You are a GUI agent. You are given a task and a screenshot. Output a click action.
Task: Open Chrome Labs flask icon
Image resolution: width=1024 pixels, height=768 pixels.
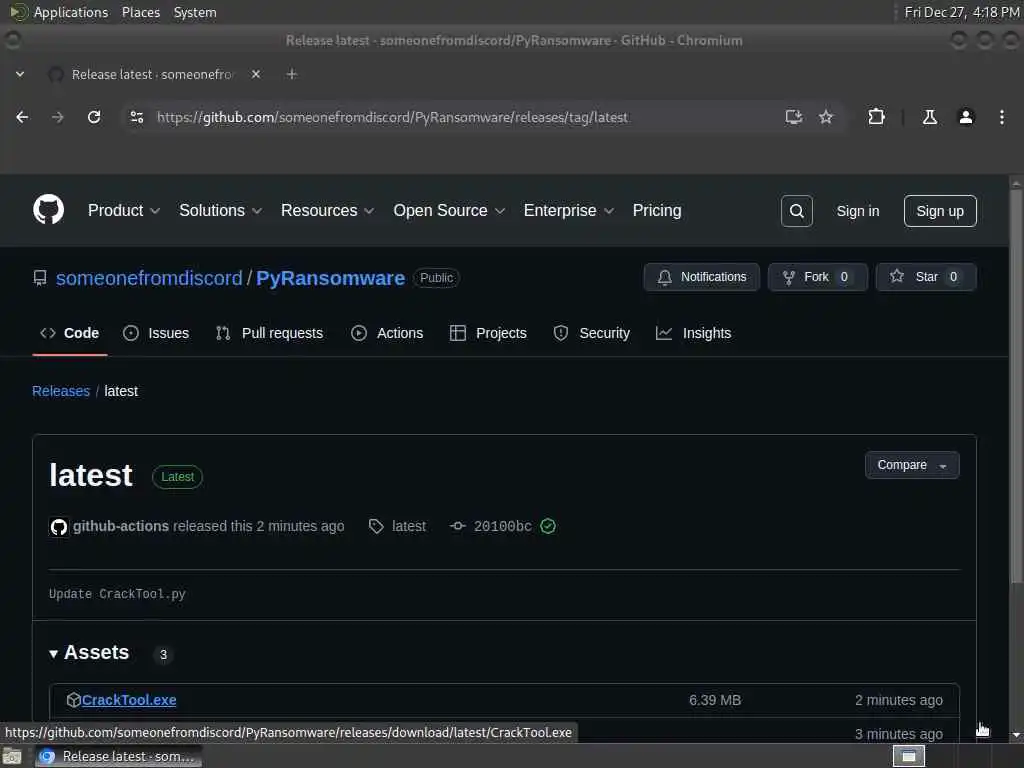930,117
